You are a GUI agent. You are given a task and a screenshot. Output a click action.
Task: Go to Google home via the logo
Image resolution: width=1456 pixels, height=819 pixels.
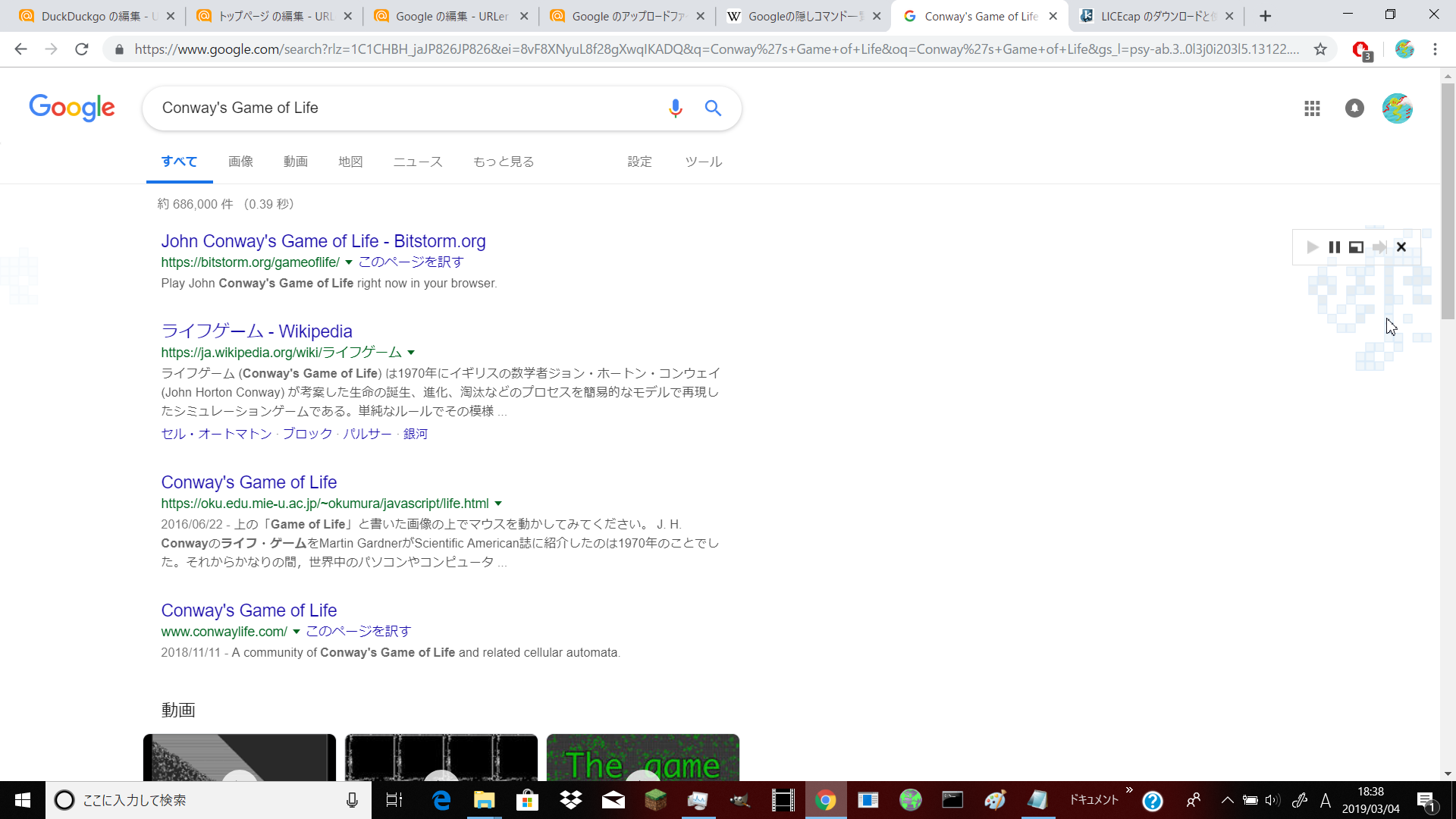(x=72, y=108)
